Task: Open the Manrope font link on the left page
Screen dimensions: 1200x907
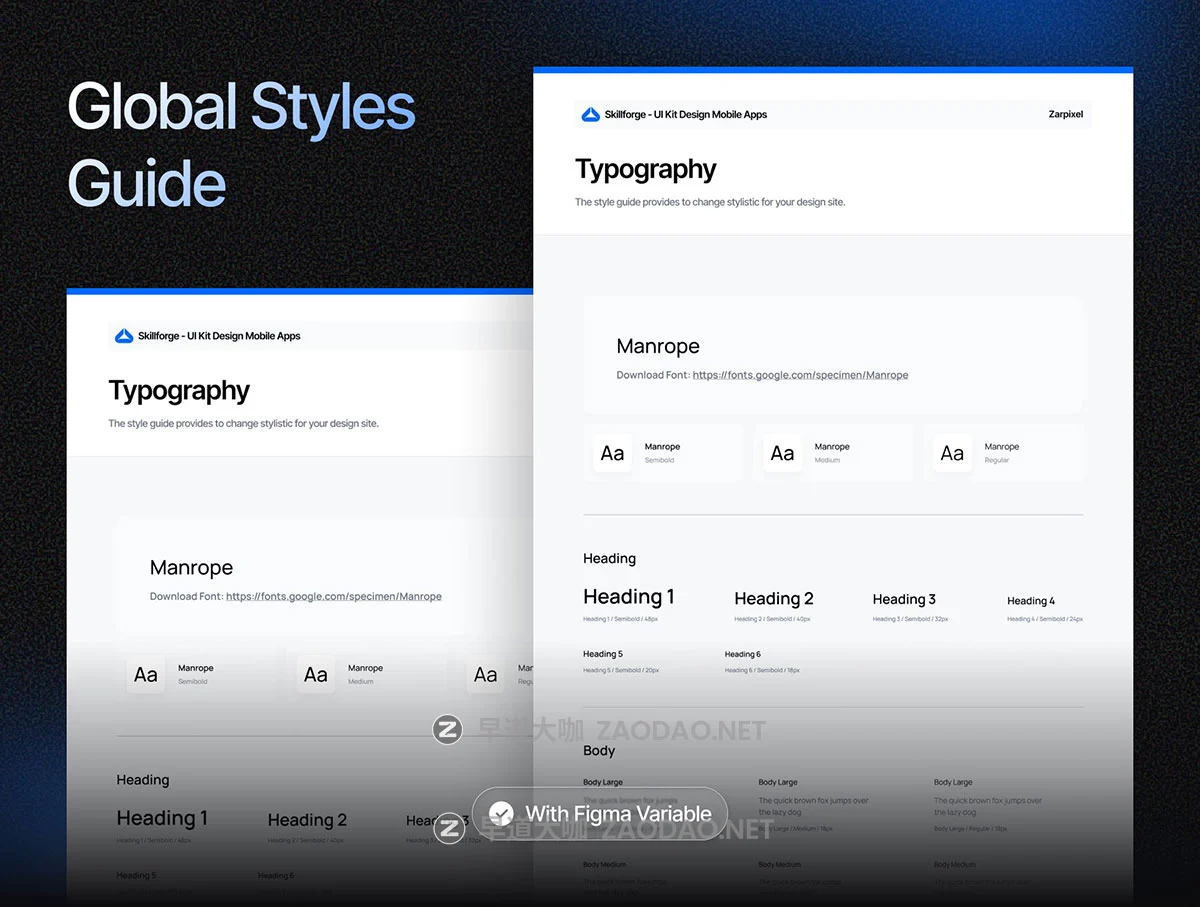Action: 333,597
